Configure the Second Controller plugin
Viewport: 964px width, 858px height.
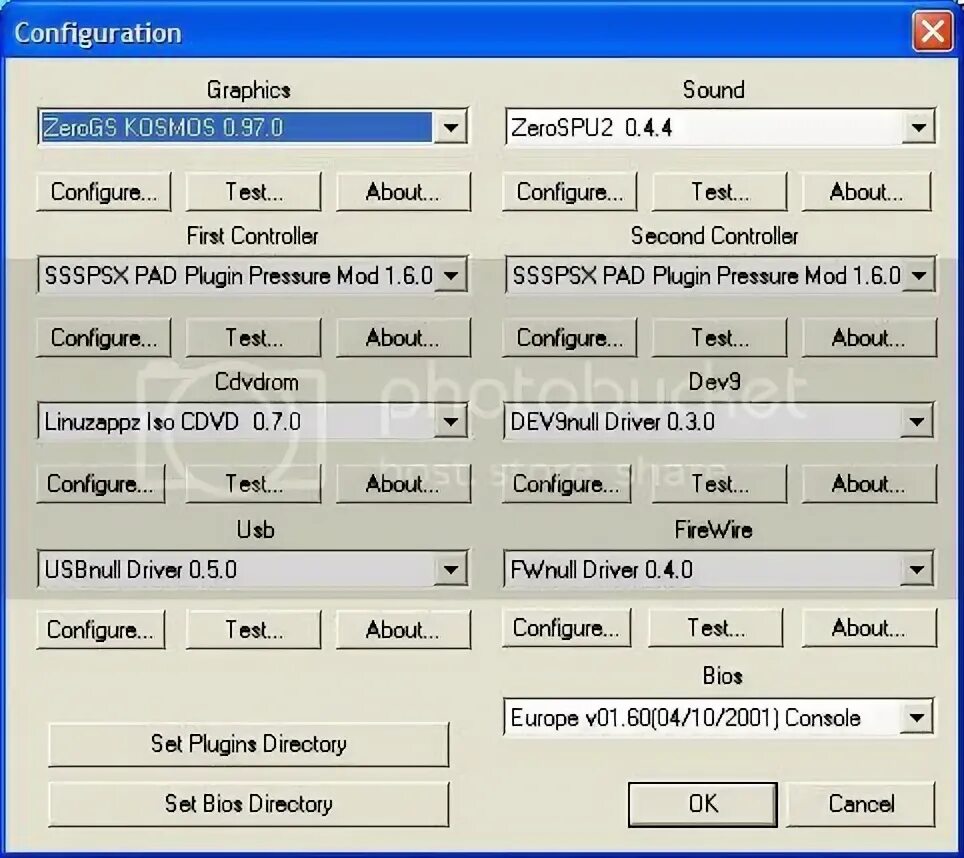(569, 337)
